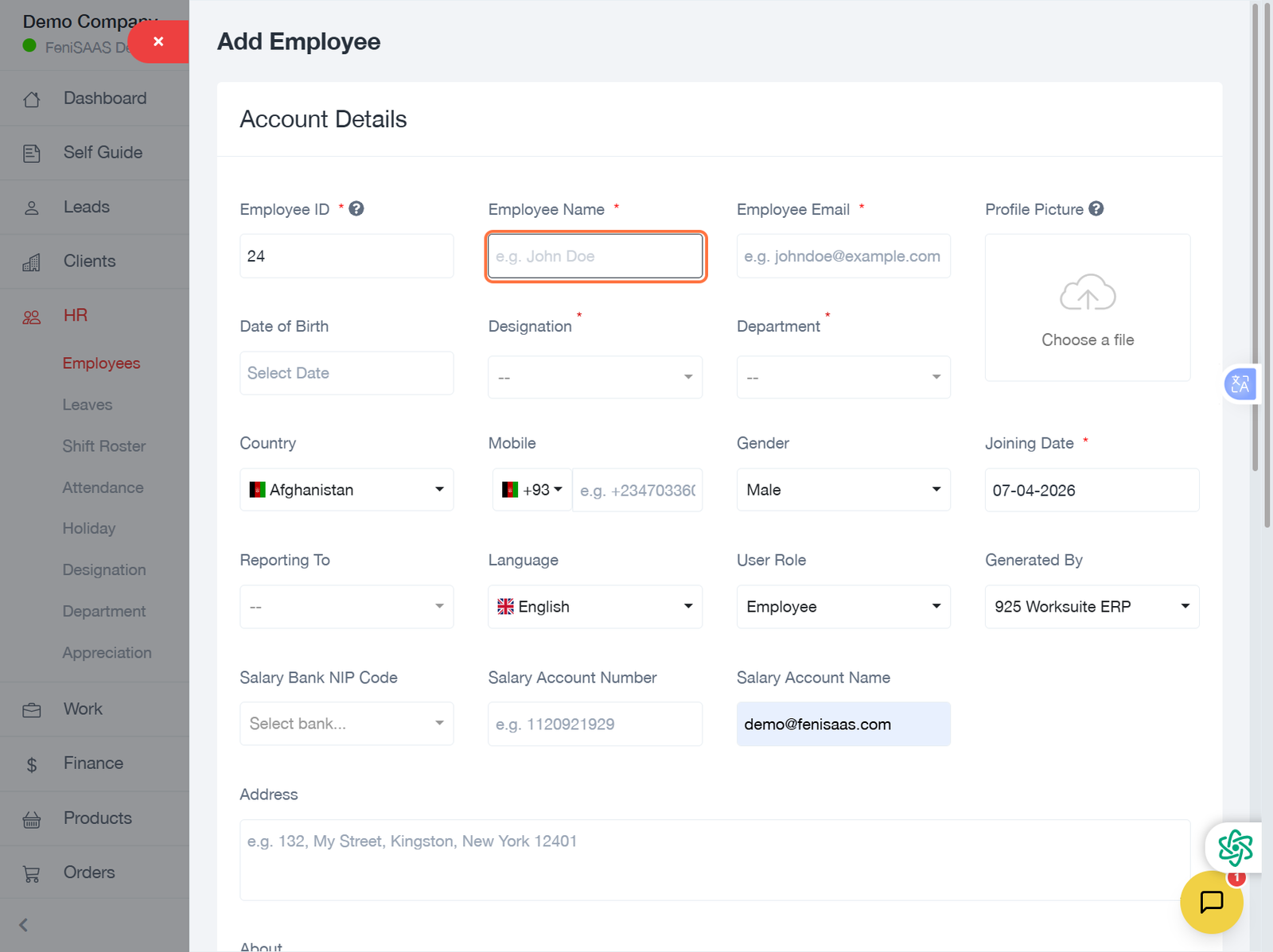Click the translate floating icon

pos(1240,385)
